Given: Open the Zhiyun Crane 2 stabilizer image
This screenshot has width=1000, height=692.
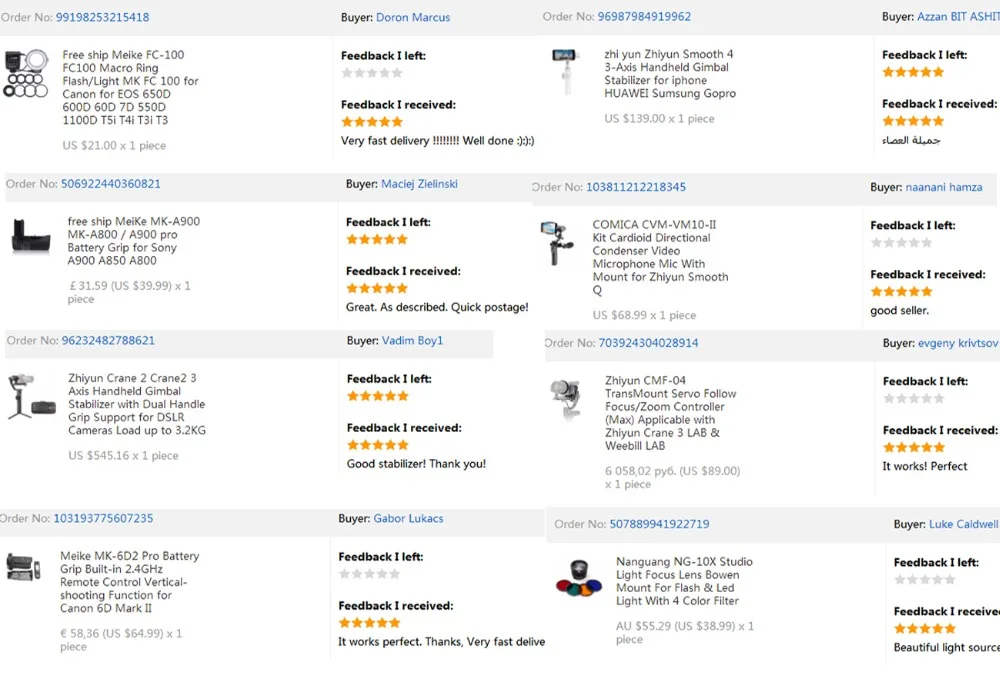Looking at the screenshot, I should pos(28,396).
